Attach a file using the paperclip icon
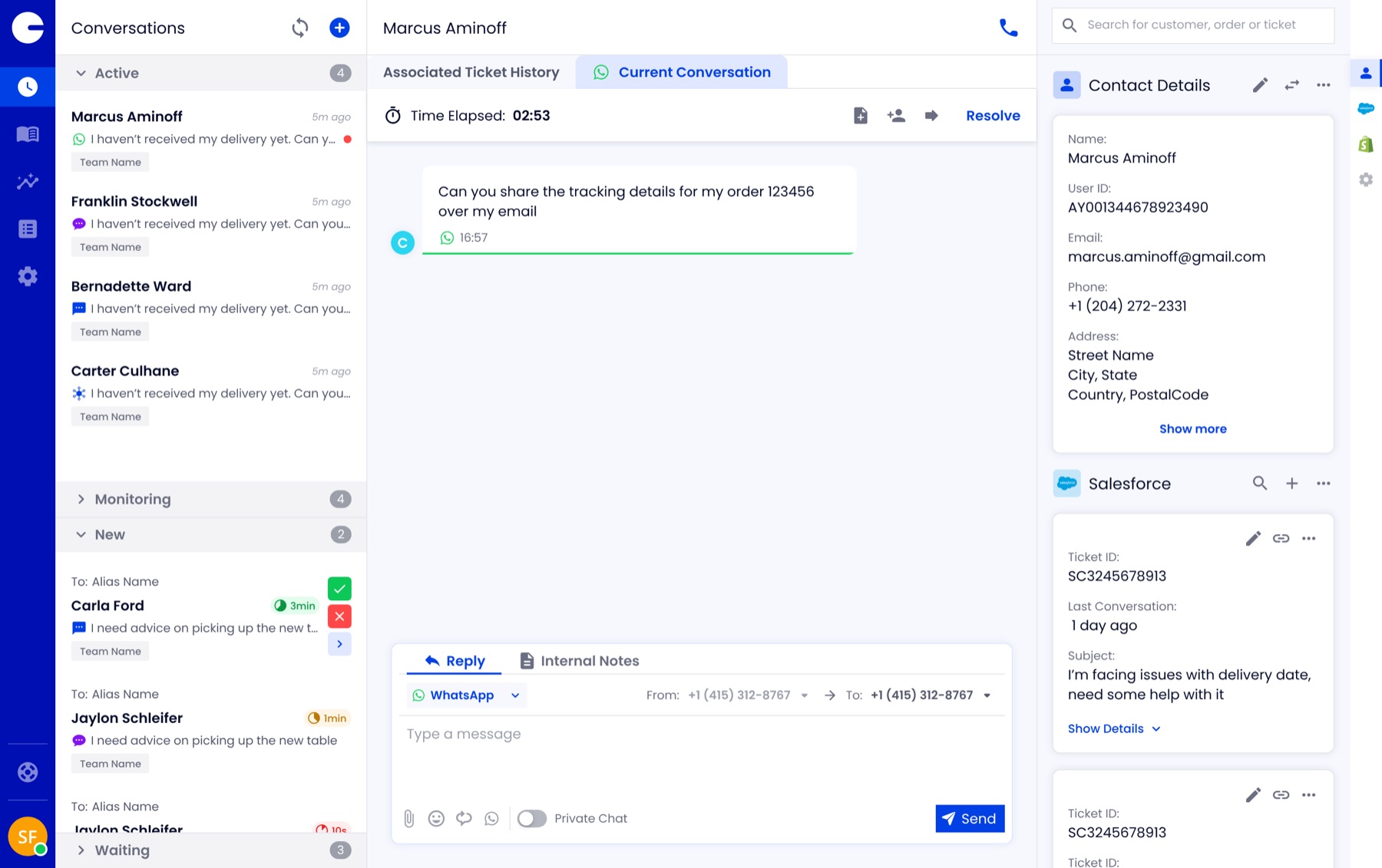The width and height of the screenshot is (1382, 868). point(409,818)
